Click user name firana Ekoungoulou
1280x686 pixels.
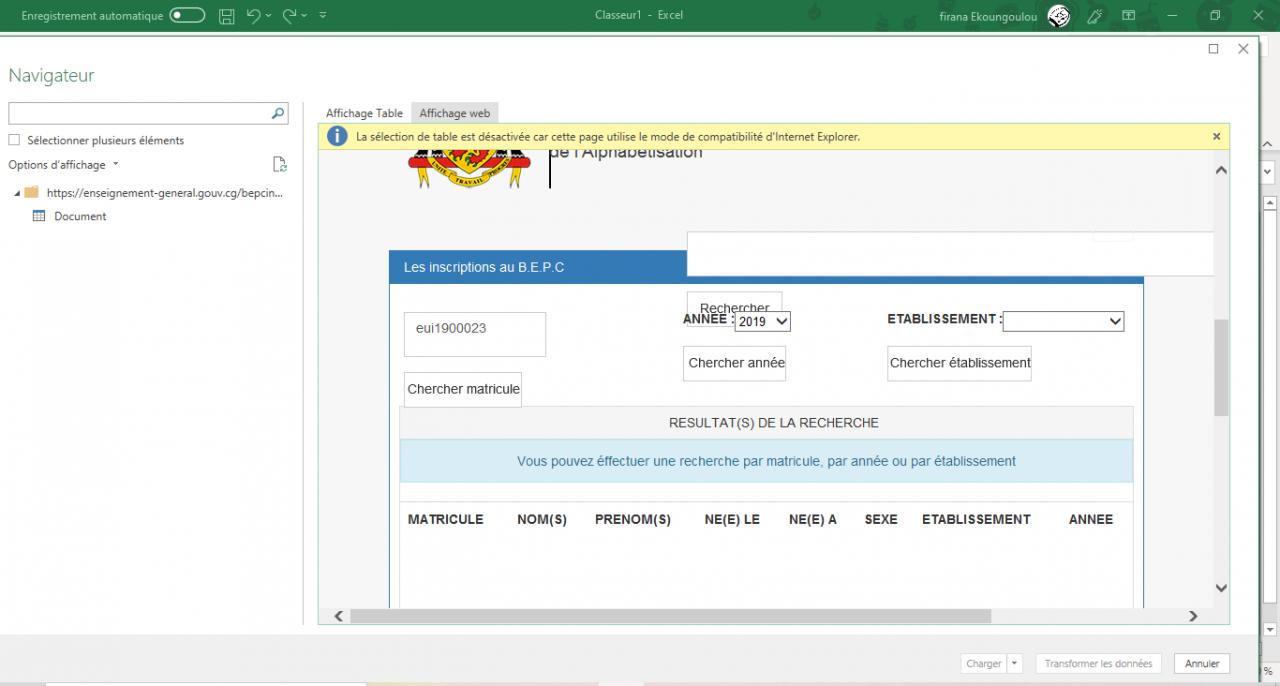tap(989, 16)
